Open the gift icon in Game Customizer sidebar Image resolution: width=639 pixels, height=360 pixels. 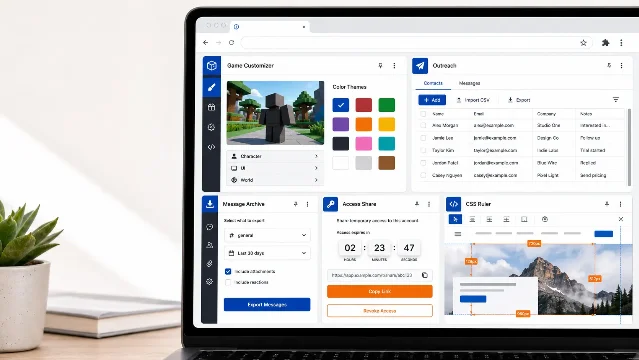(x=211, y=107)
